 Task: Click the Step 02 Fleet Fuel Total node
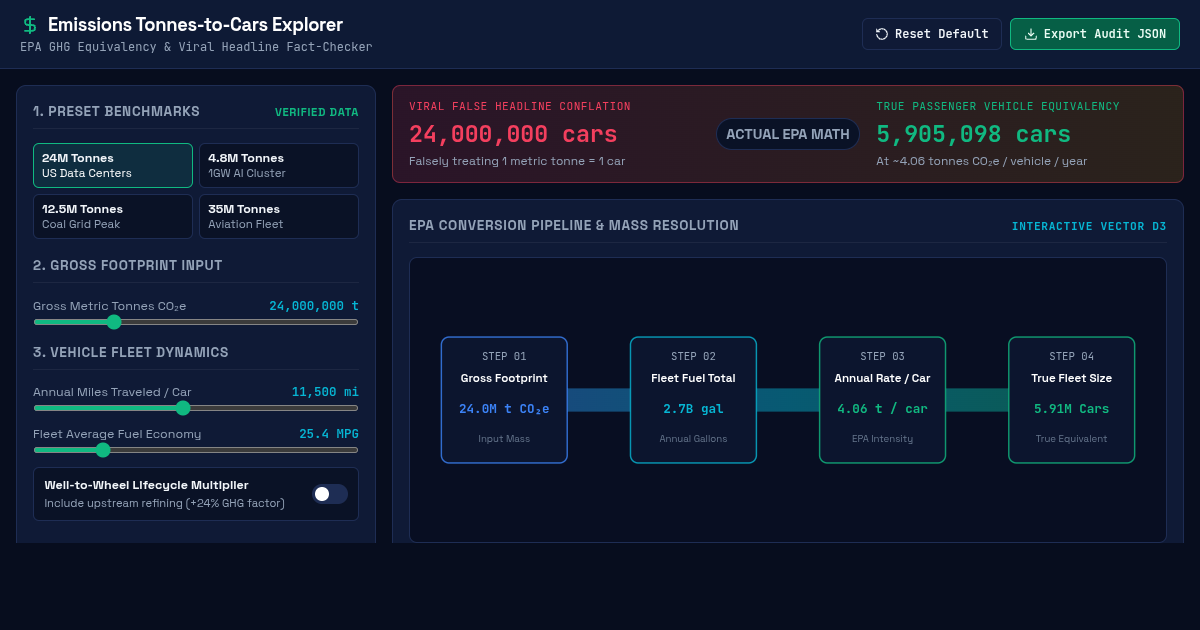coord(693,400)
